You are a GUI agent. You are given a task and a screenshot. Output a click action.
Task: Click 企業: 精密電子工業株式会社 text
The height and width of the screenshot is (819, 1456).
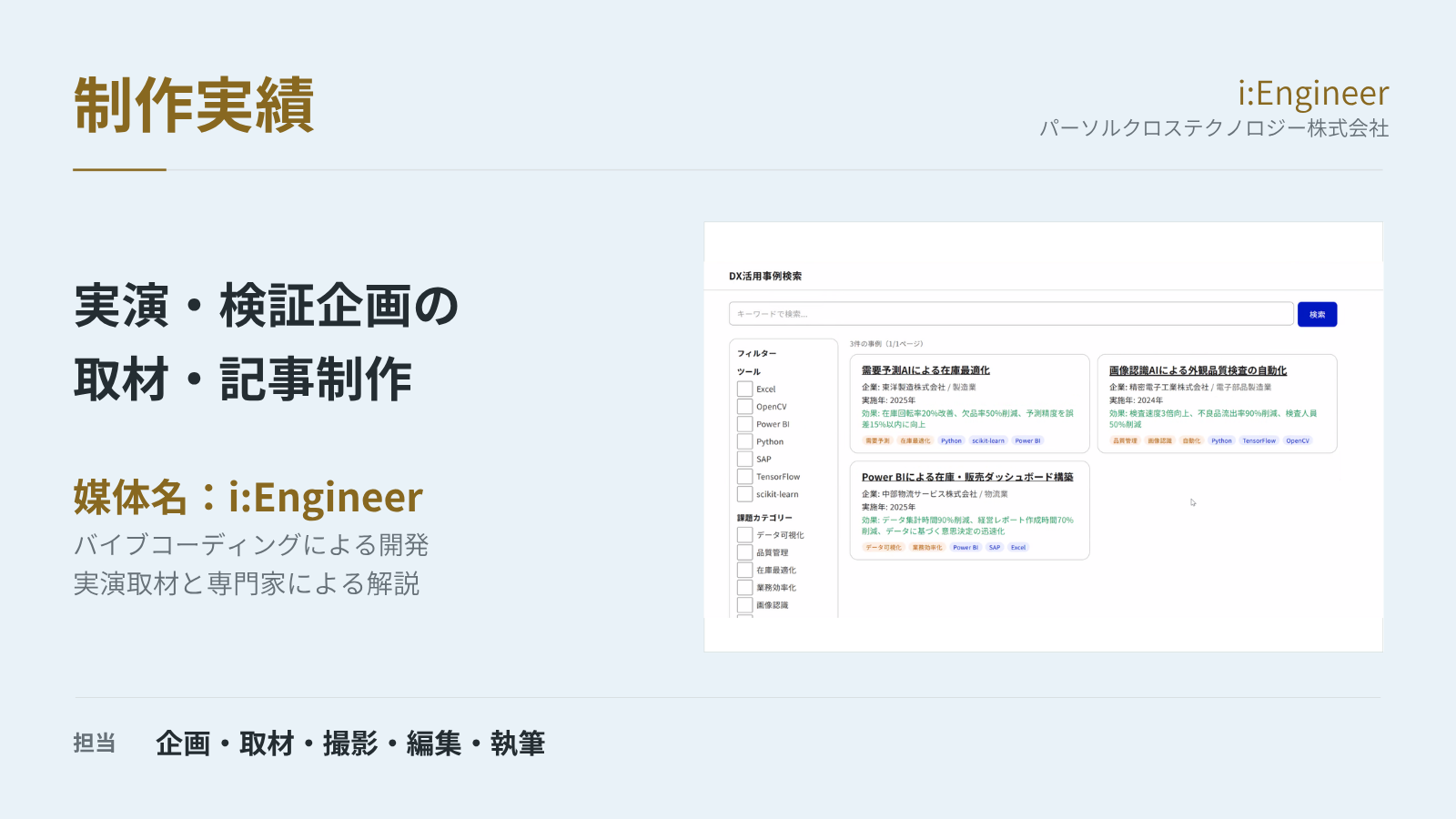1159,388
